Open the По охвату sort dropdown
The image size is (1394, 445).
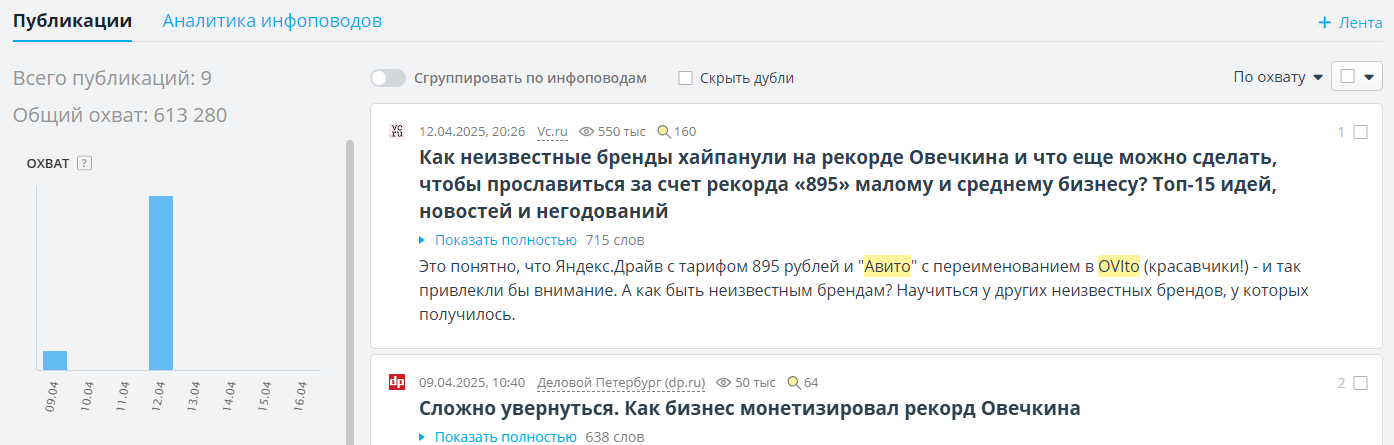(x=1278, y=77)
